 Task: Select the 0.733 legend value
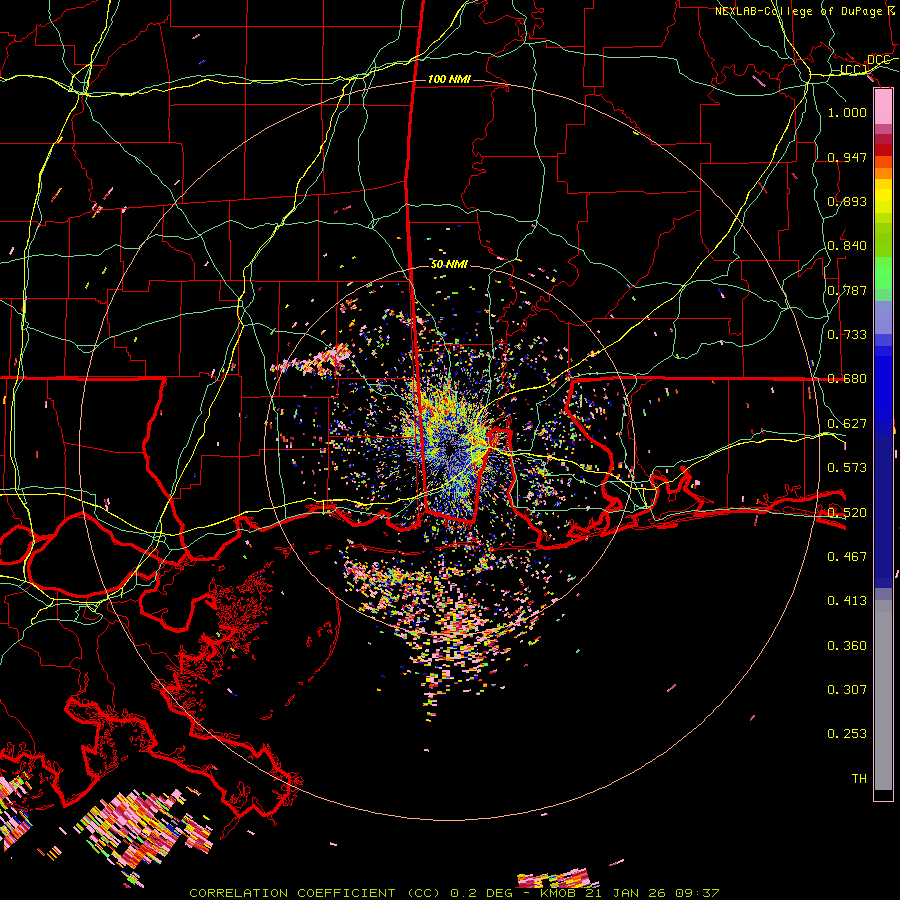tap(847, 335)
